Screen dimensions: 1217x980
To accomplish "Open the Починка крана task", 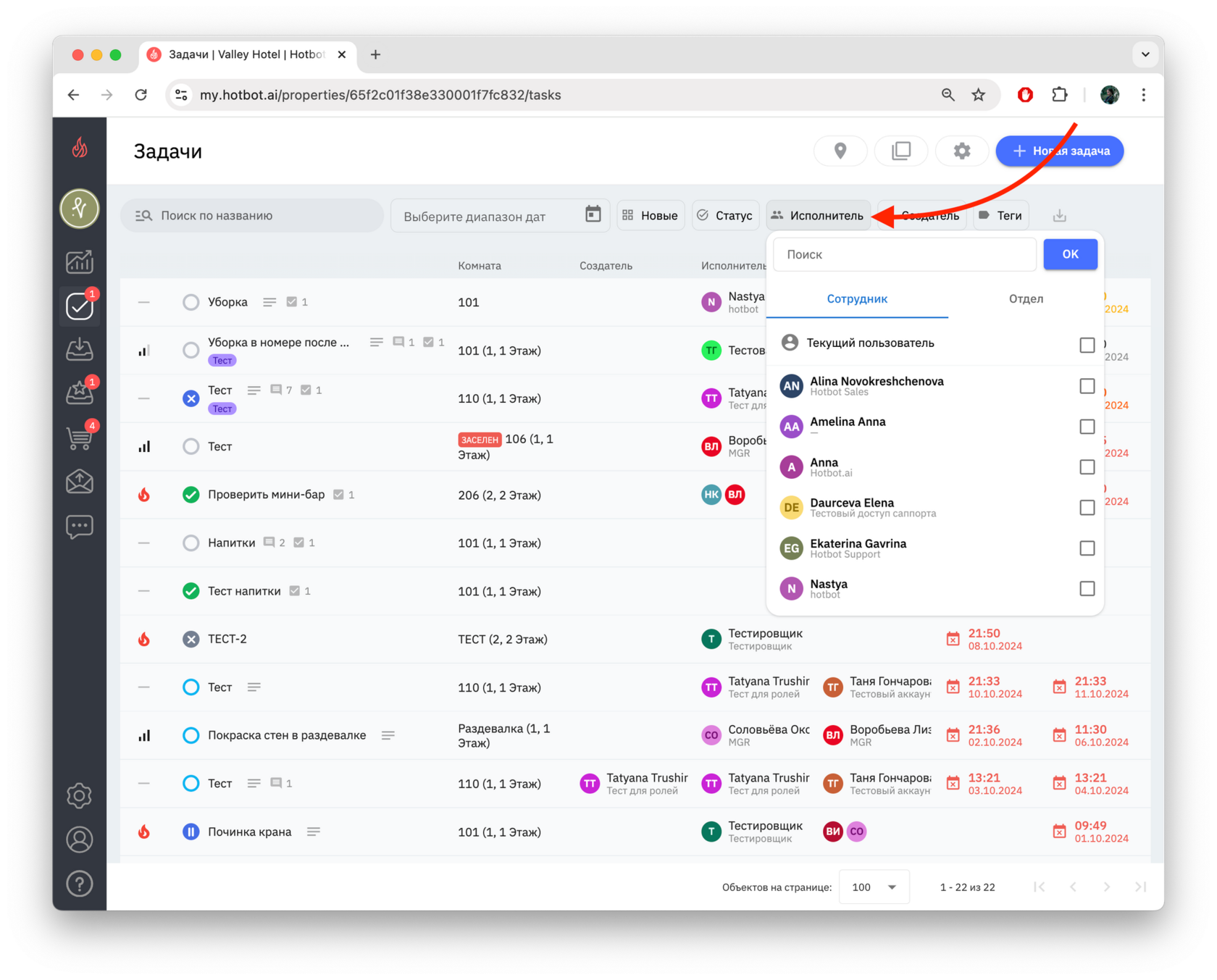I will click(x=250, y=832).
